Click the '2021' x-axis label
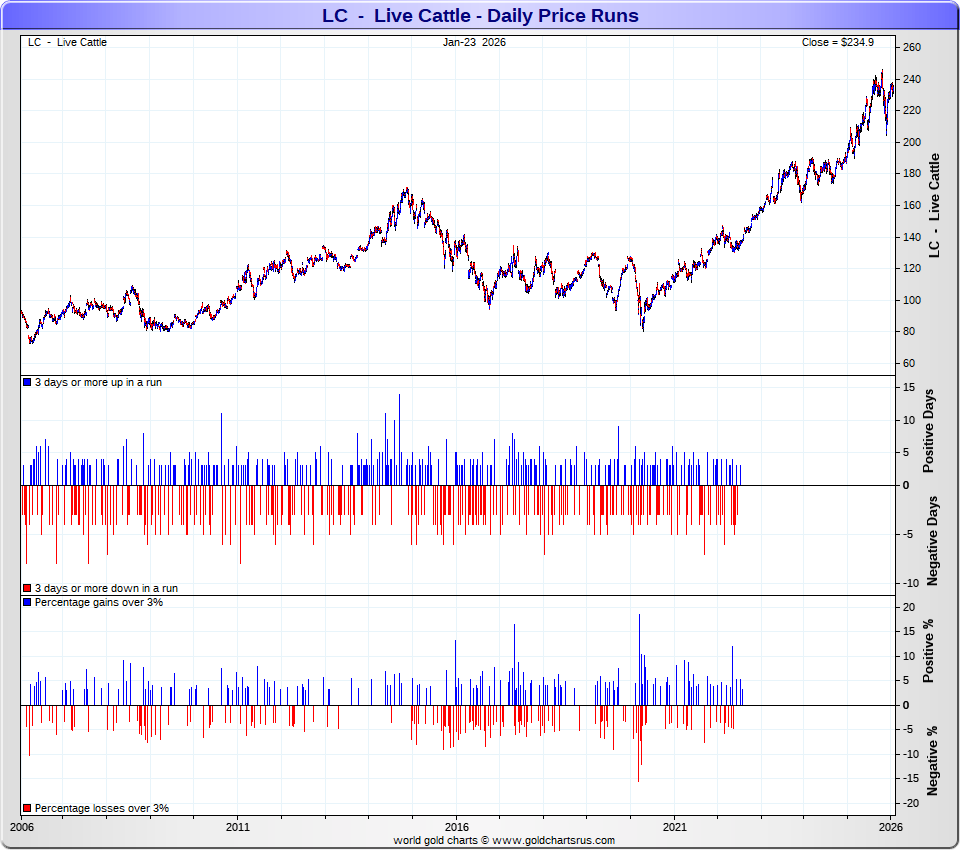960x850 pixels. tap(675, 827)
